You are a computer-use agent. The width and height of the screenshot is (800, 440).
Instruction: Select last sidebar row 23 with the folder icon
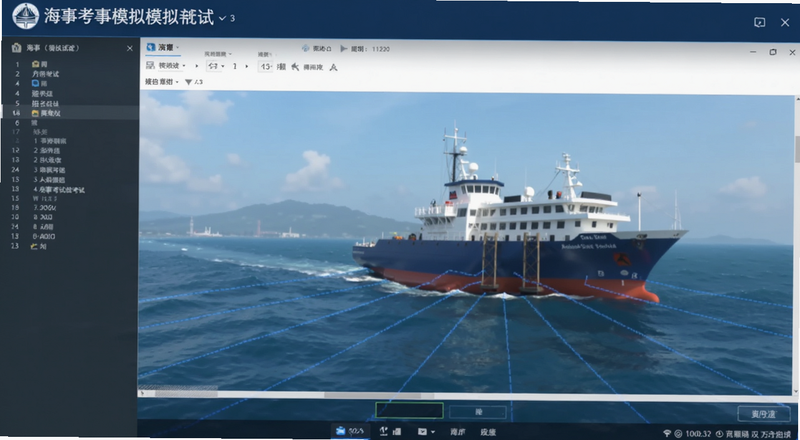tap(71, 246)
